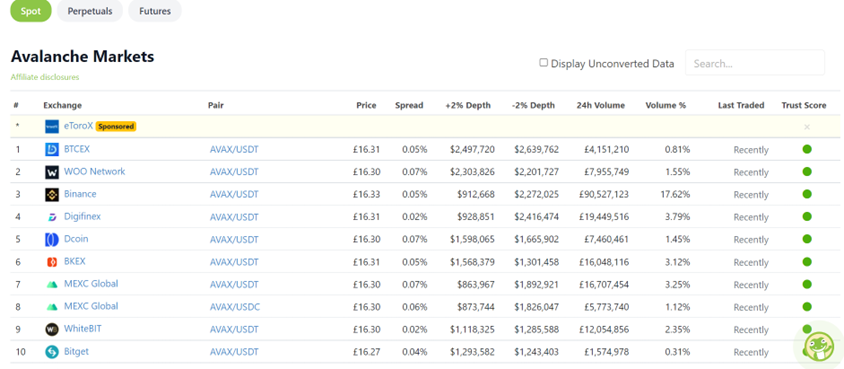Screen dimensions: 844x369
Task: Click the green trust score dot for Dcoin
Action: 806,239
